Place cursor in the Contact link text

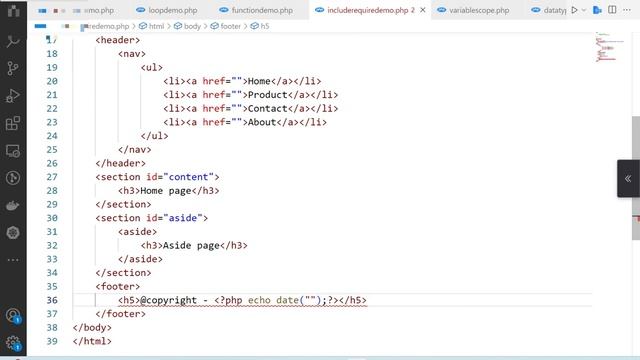[268, 109]
